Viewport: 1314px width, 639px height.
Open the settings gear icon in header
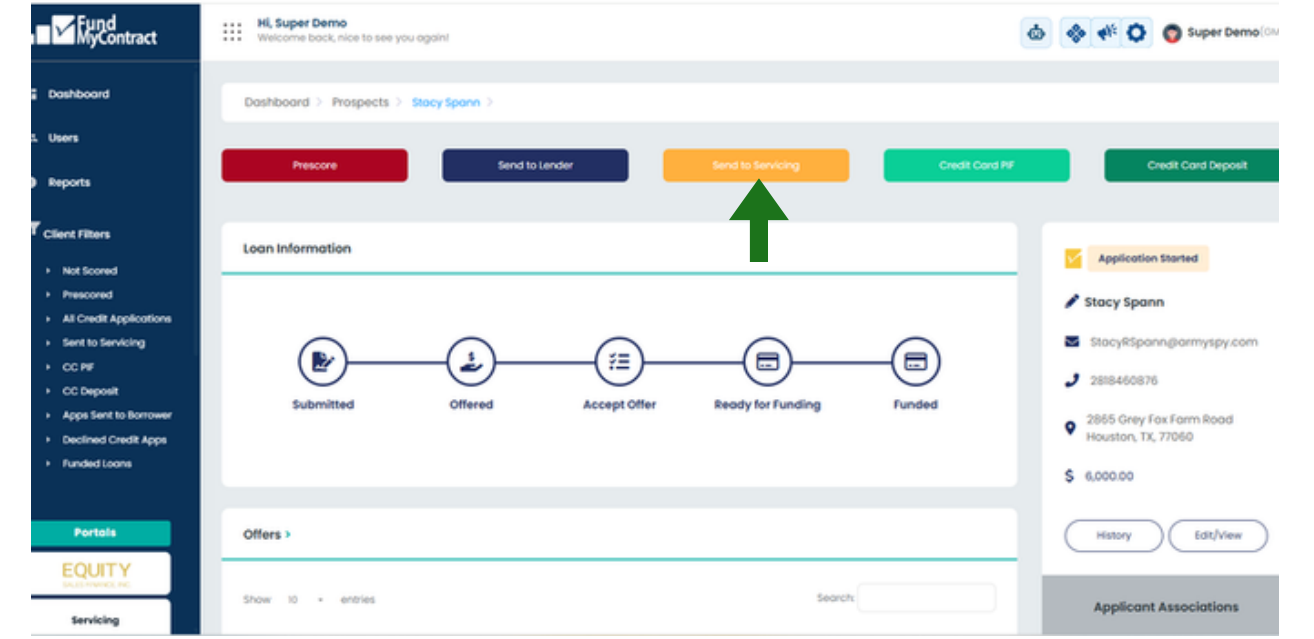coord(1136,33)
